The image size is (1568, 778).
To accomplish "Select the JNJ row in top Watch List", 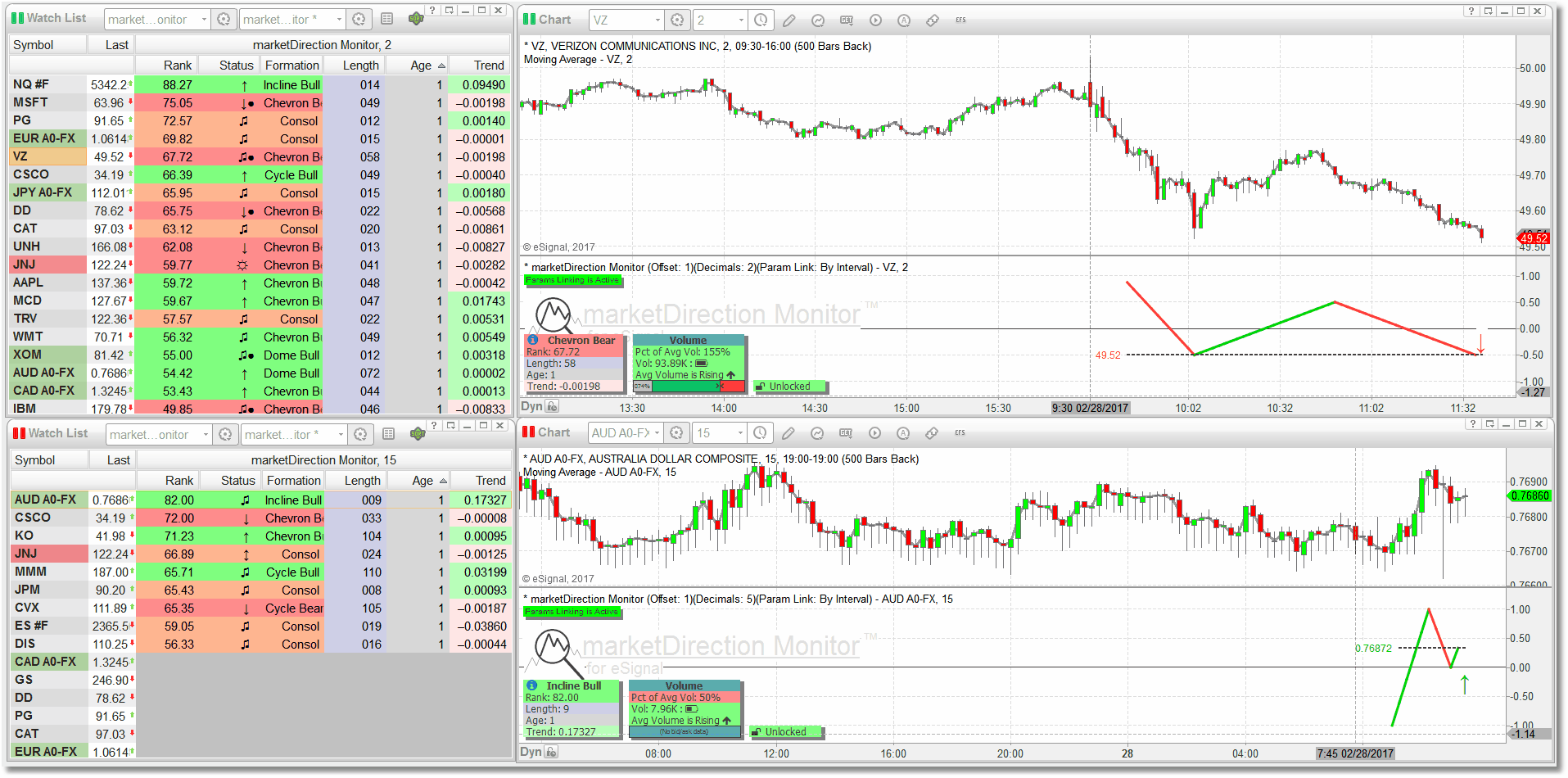I will pyautogui.click(x=260, y=265).
